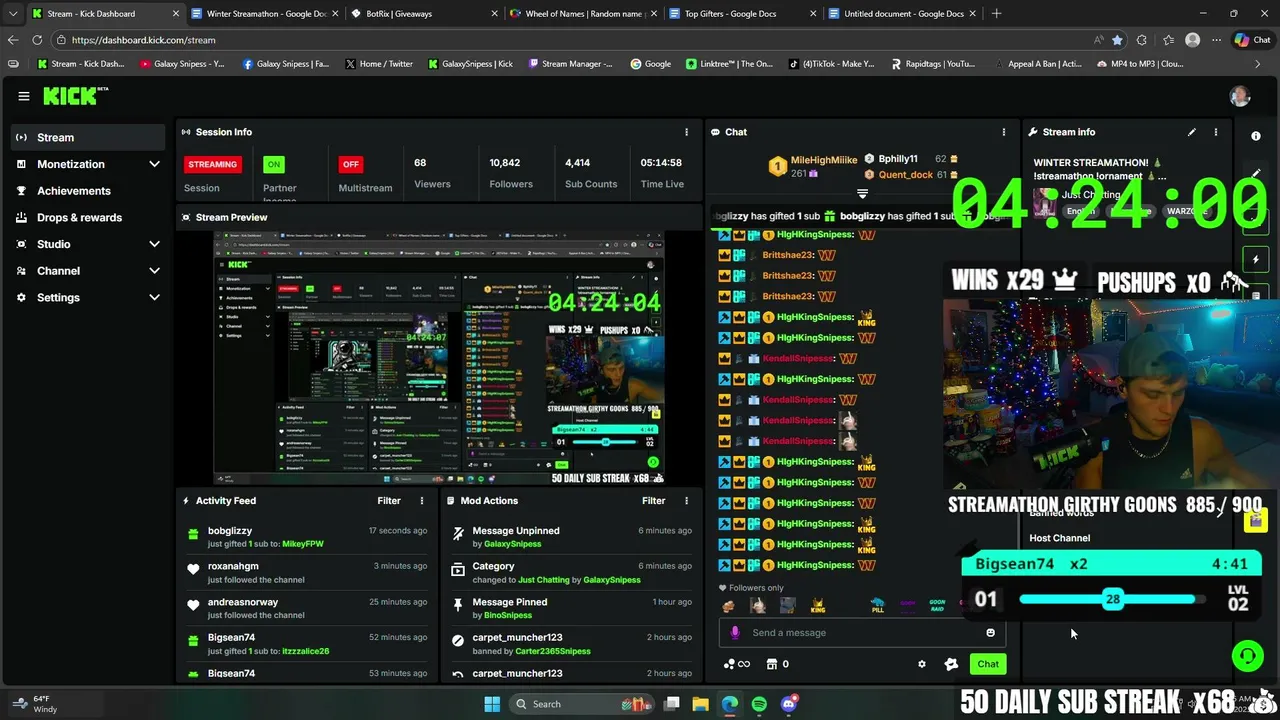The width and height of the screenshot is (1280, 720).
Task: Click the Windows Start button
Action: pyautogui.click(x=492, y=704)
